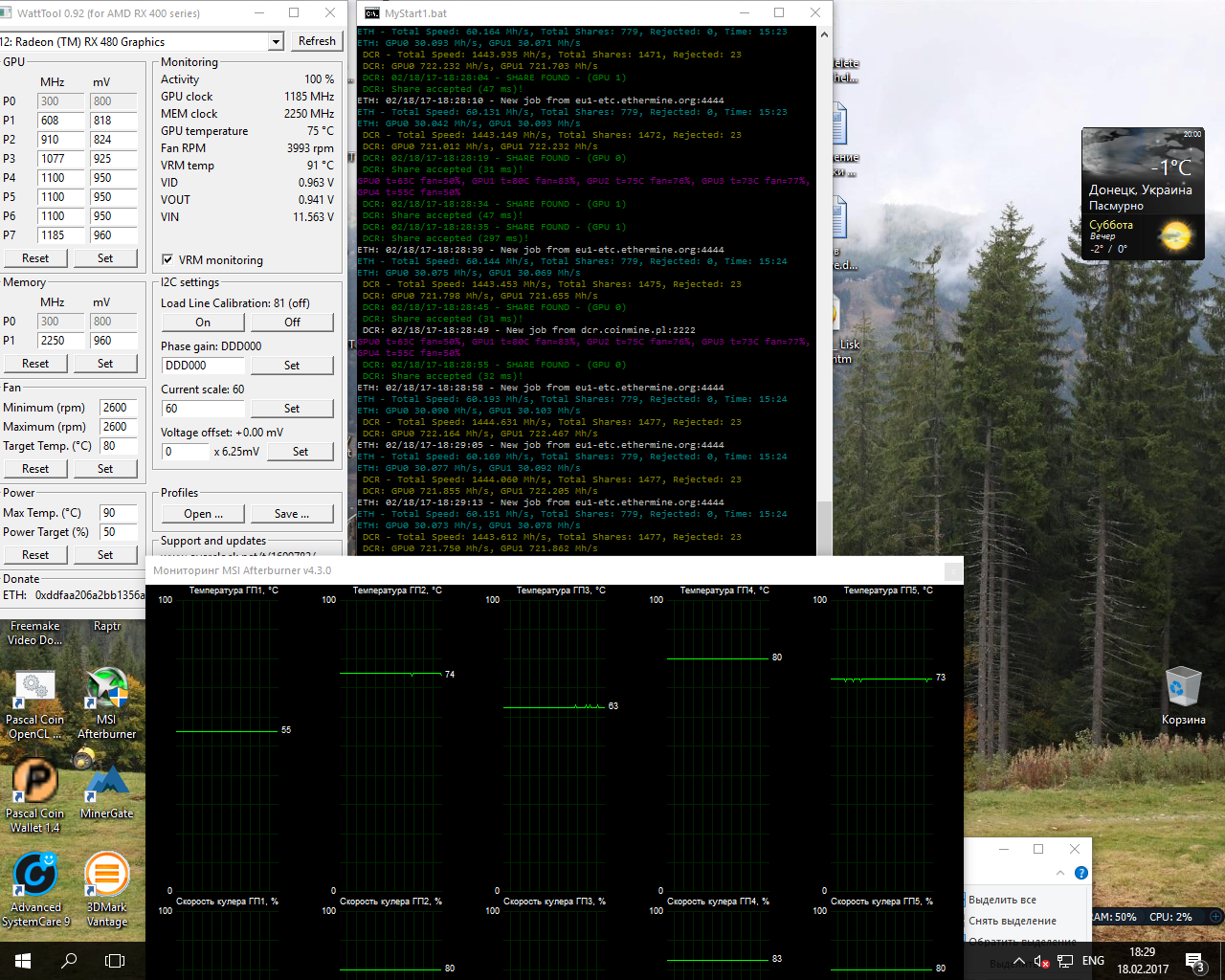Turn Load Line Calibration On

203,323
